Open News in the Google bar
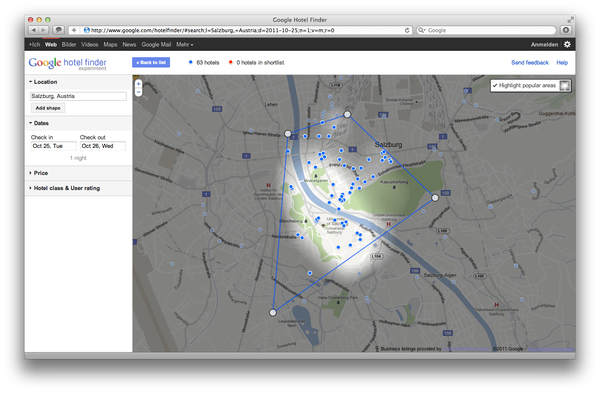The image size is (600, 393). [x=129, y=44]
